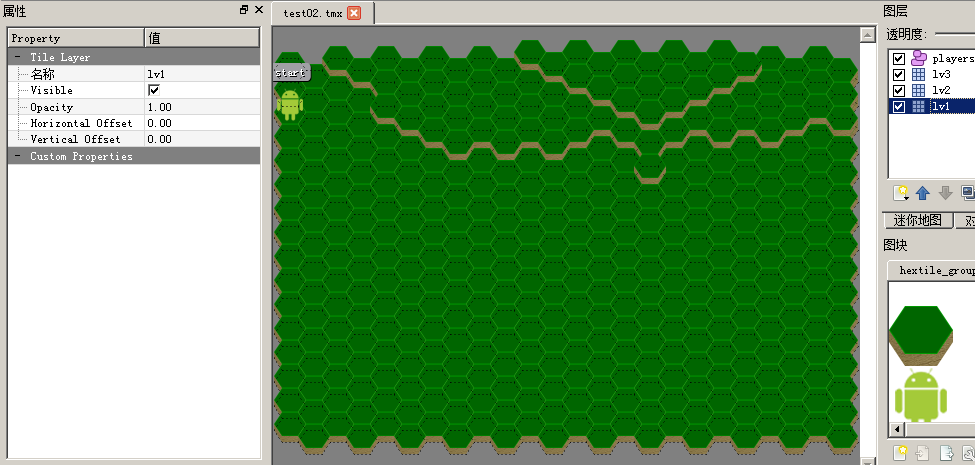Toggle visibility of the lv1 layer
The height and width of the screenshot is (465, 975).
click(899, 107)
